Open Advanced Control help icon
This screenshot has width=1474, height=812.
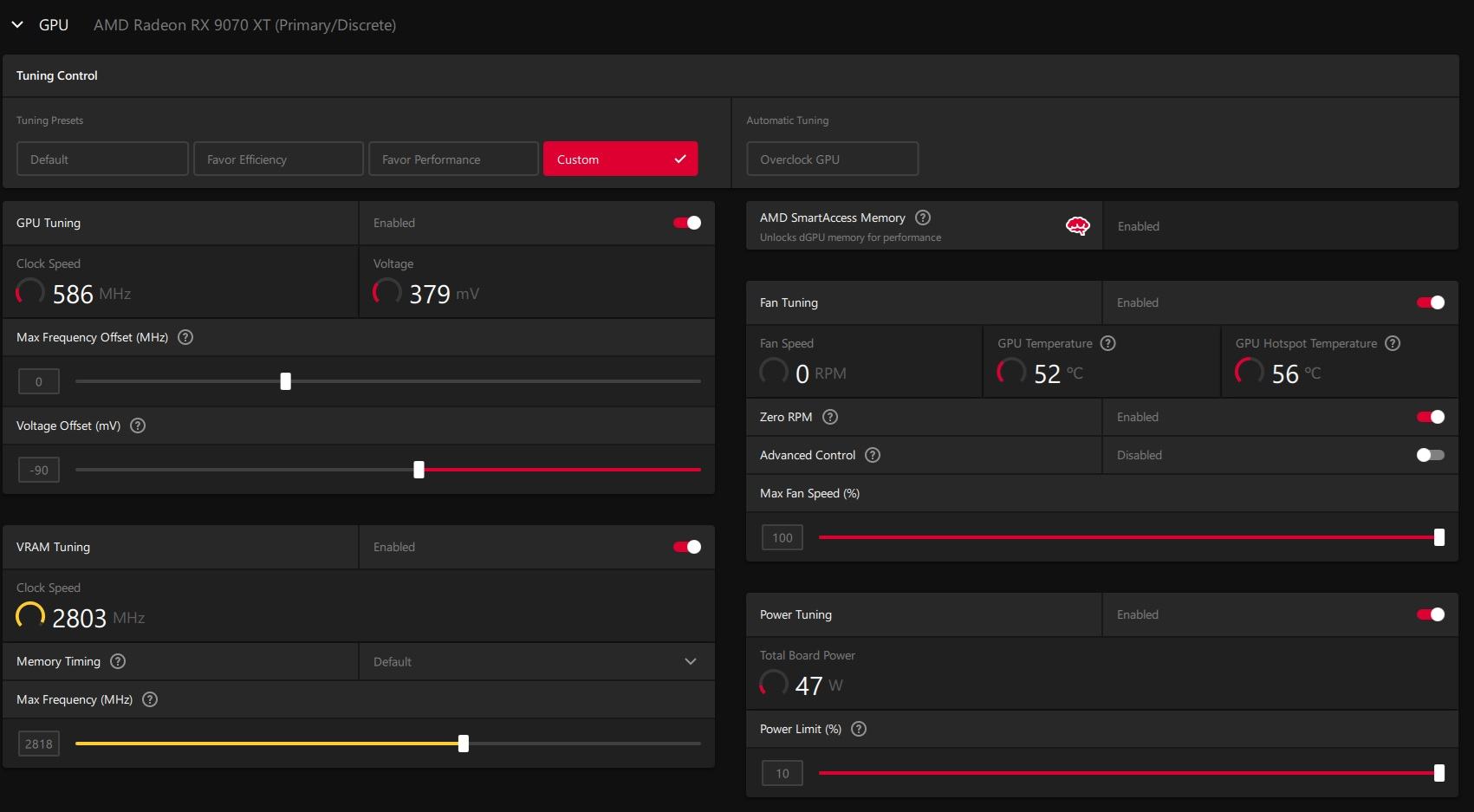[873, 455]
